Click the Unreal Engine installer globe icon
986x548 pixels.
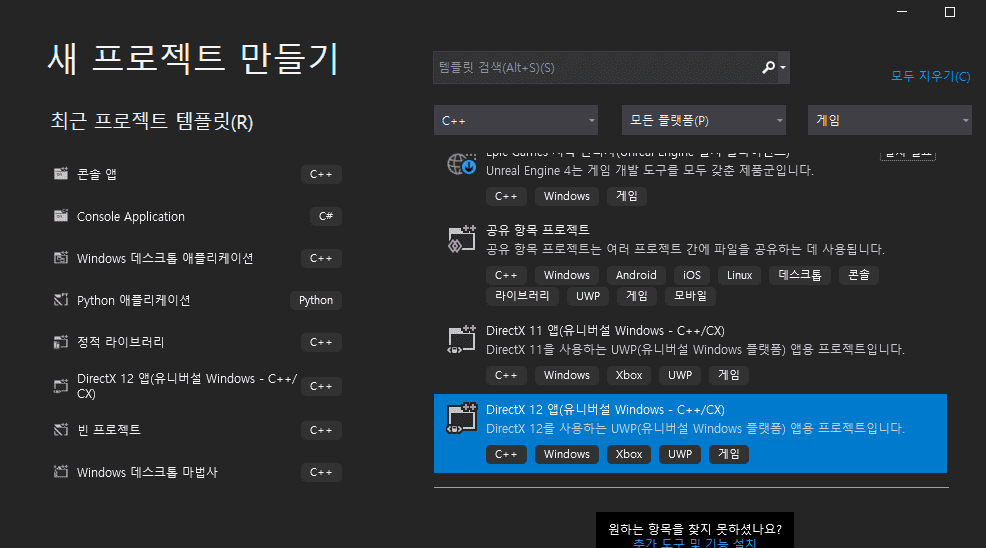[462, 164]
